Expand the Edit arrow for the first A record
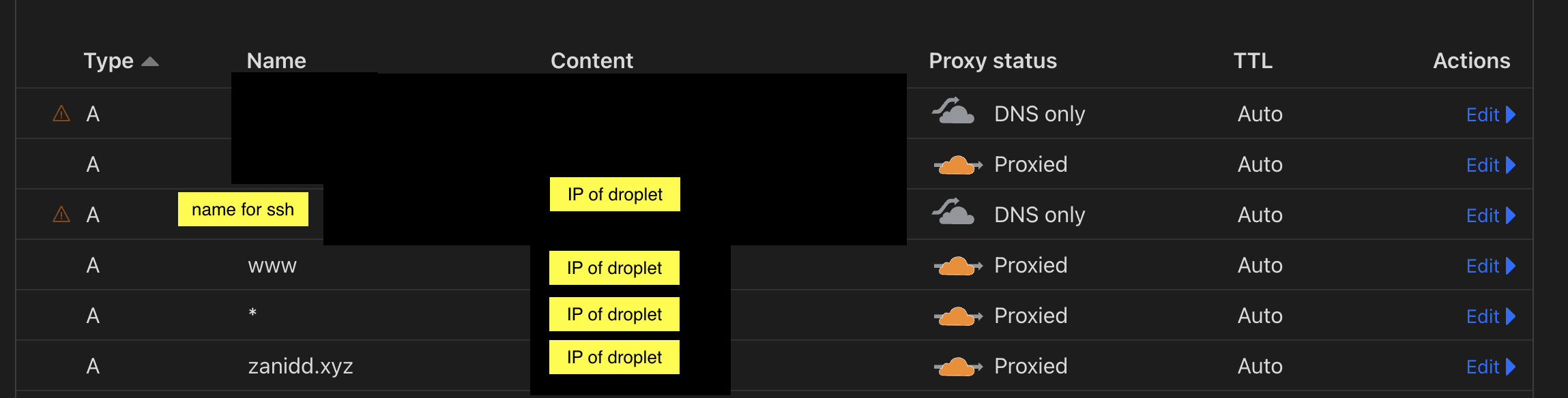1568x398 pixels. [1511, 114]
